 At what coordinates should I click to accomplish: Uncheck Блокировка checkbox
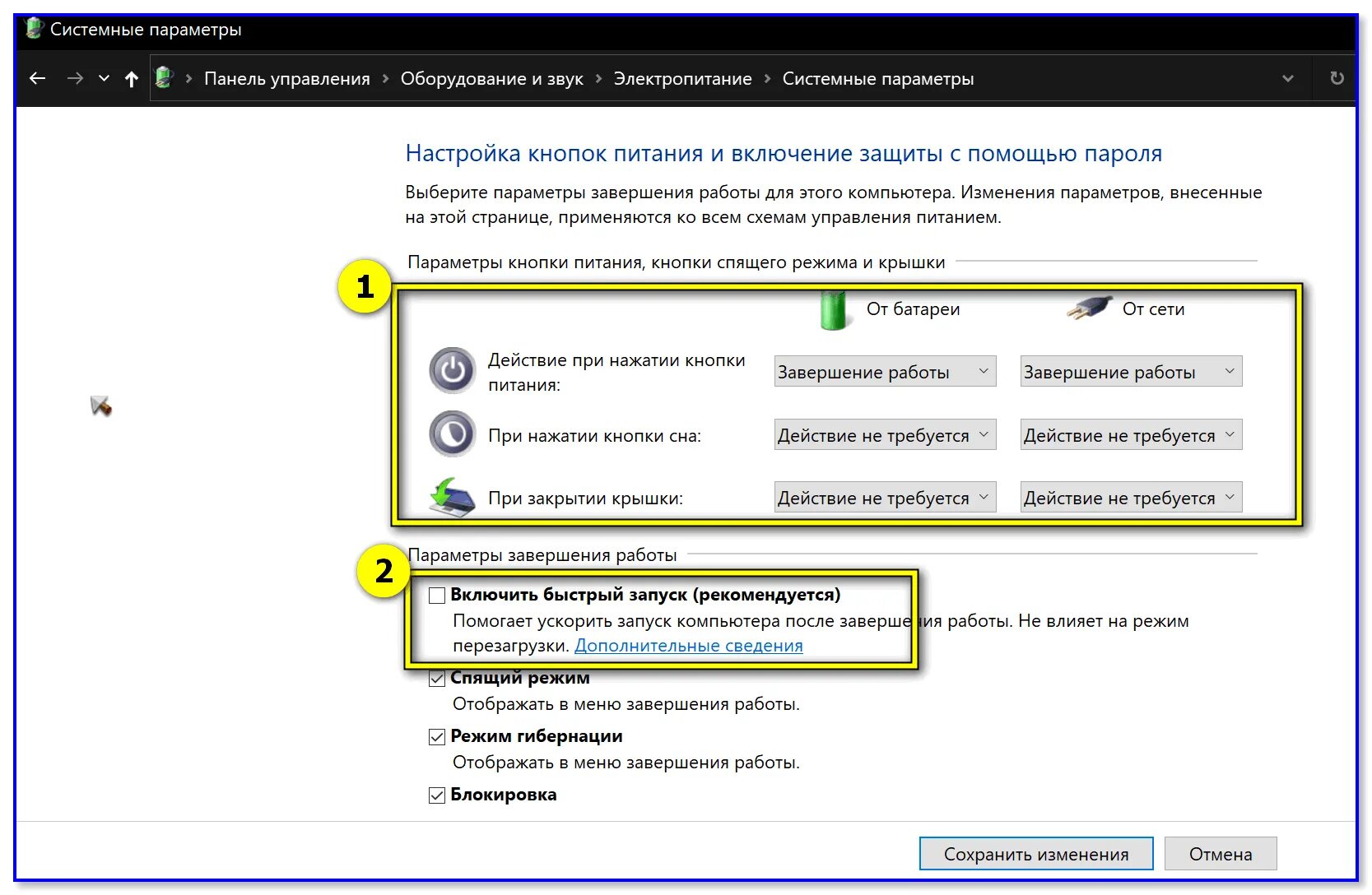pyautogui.click(x=437, y=795)
